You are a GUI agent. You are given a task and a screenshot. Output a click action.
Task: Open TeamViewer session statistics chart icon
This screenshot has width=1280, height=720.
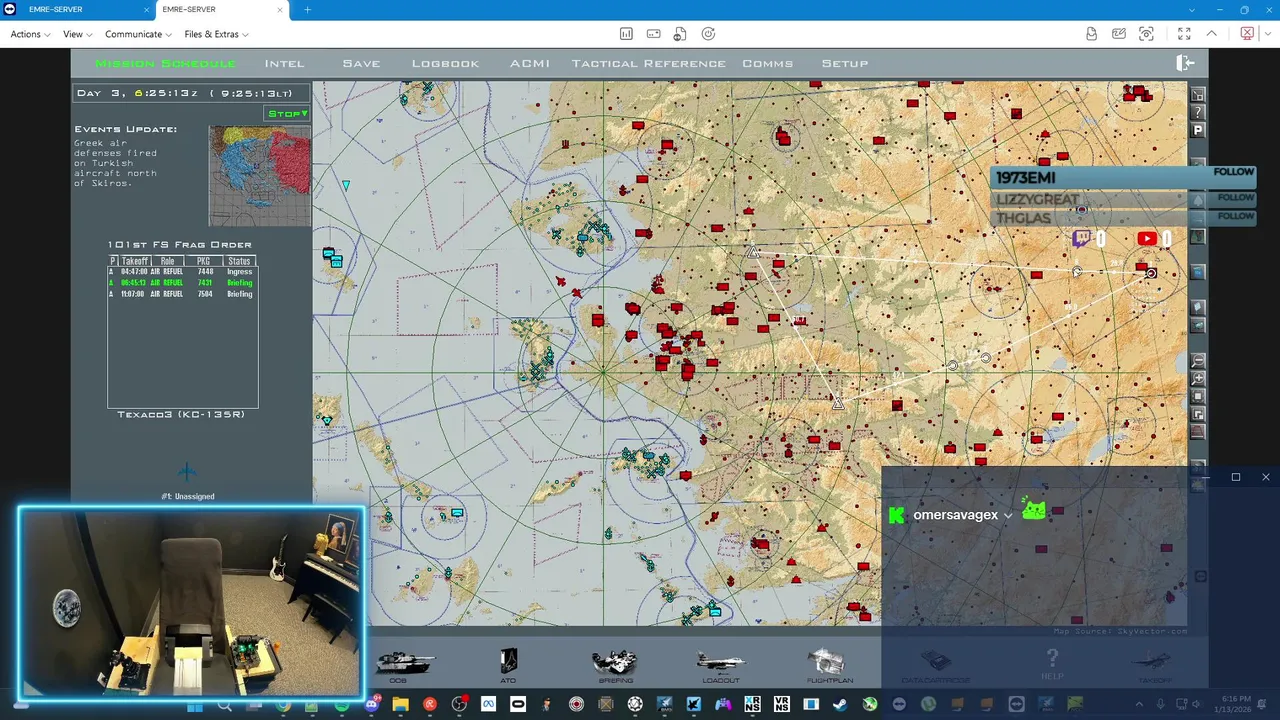[626, 34]
